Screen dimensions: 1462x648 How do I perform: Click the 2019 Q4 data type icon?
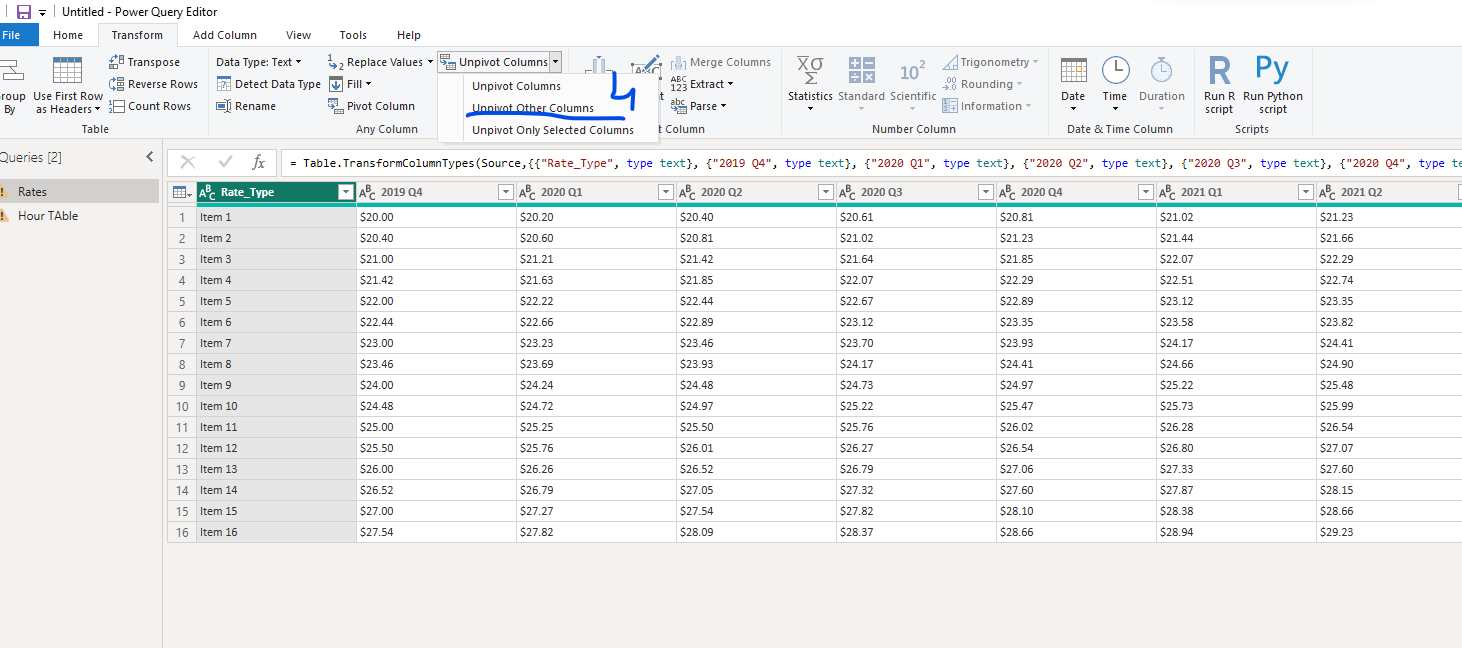[x=367, y=192]
